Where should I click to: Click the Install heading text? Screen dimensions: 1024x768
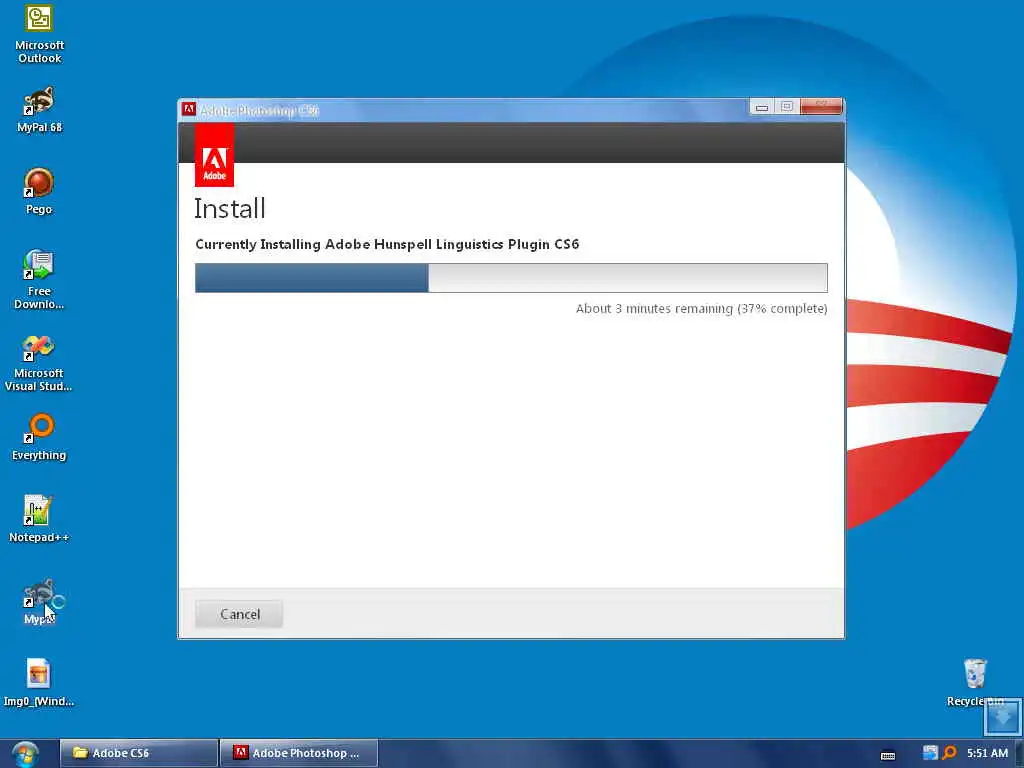click(230, 209)
